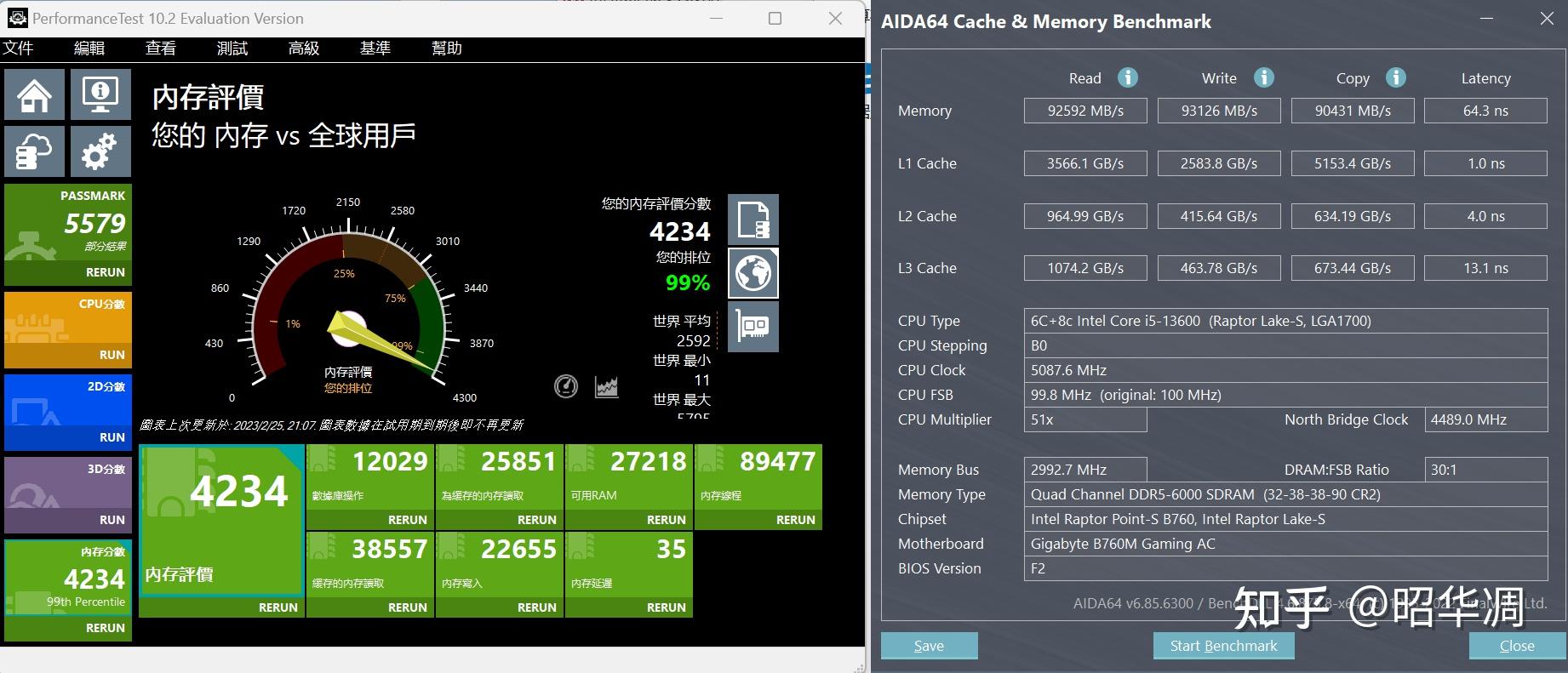Switch to distribution chart view icon
1568x673 pixels.
(607, 386)
